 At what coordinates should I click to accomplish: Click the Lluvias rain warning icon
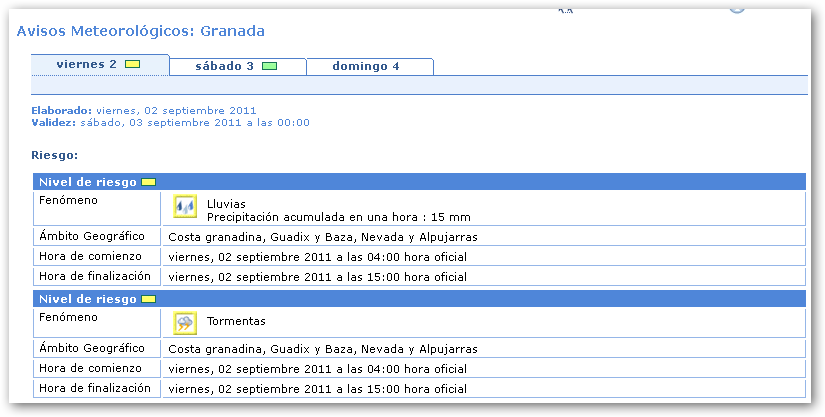click(185, 207)
